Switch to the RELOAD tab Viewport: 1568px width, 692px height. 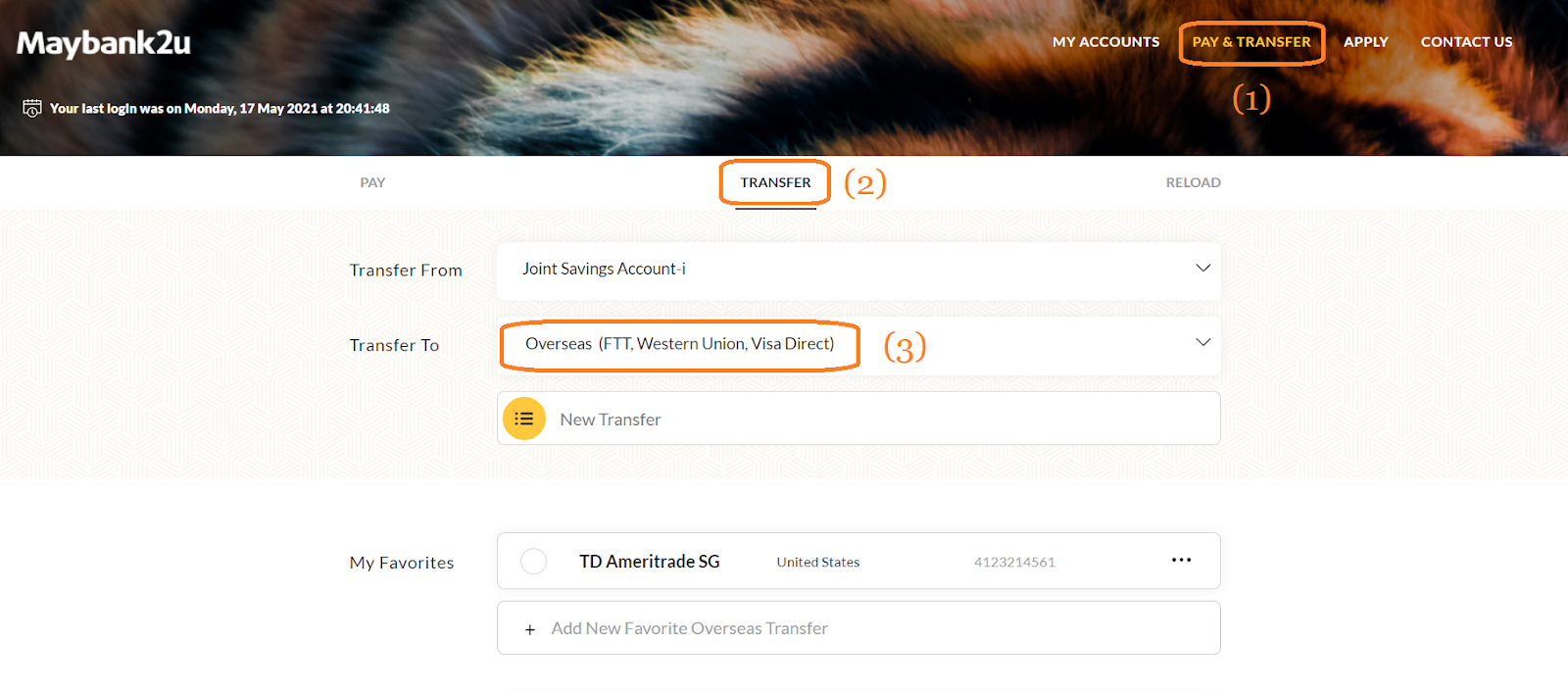[x=1193, y=182]
